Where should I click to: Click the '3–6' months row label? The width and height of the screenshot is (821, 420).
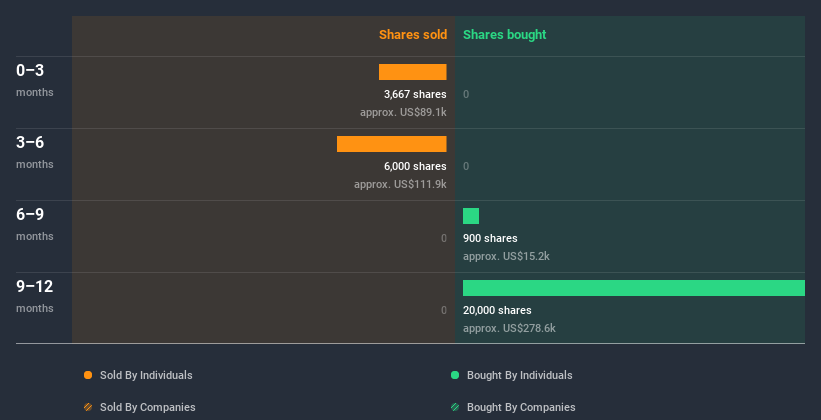[x=30, y=142]
